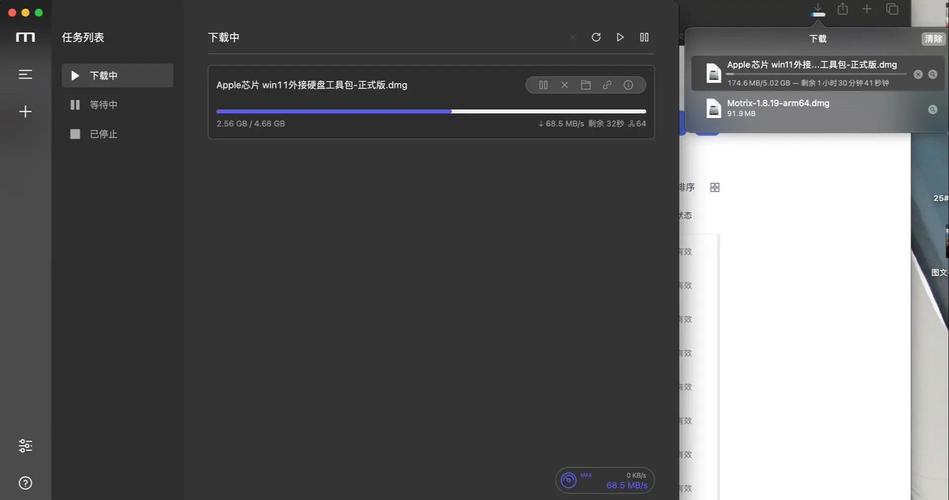This screenshot has height=500, width=949.
Task: Click the 68.5 MB/s speed in speedometer
Action: click(x=626, y=485)
